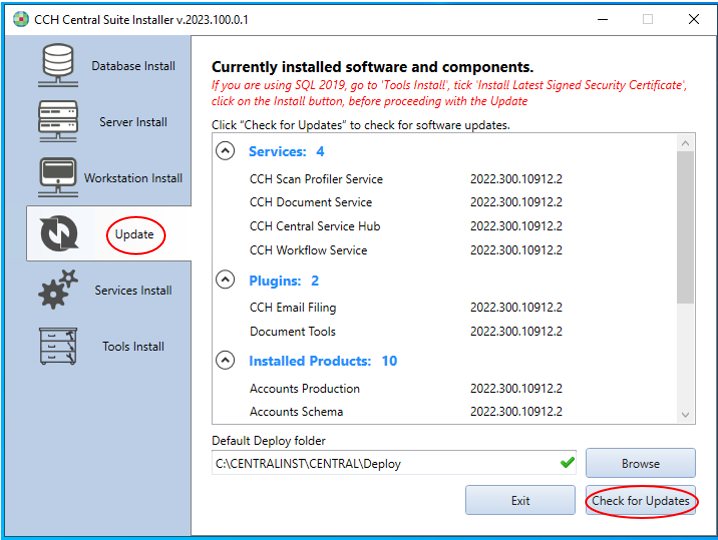Switch to Workstation Install tab
The width and height of the screenshot is (718, 540).
(x=109, y=178)
